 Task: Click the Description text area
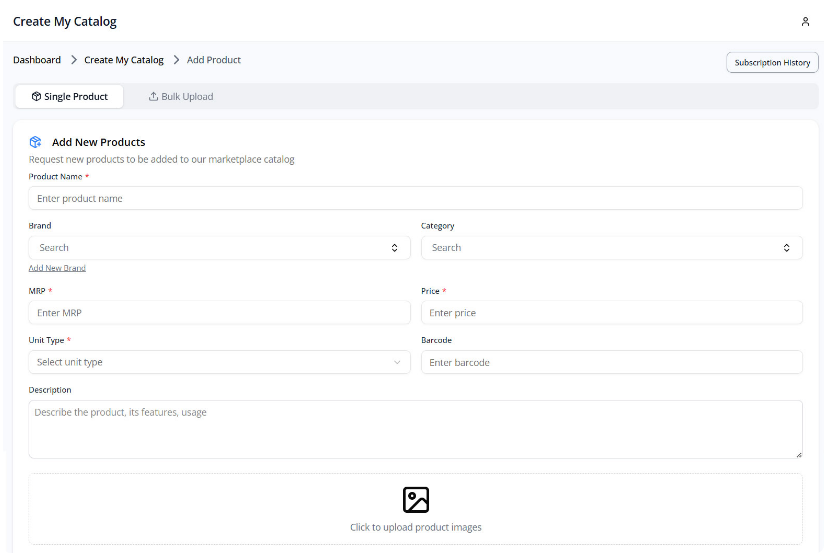tap(415, 429)
